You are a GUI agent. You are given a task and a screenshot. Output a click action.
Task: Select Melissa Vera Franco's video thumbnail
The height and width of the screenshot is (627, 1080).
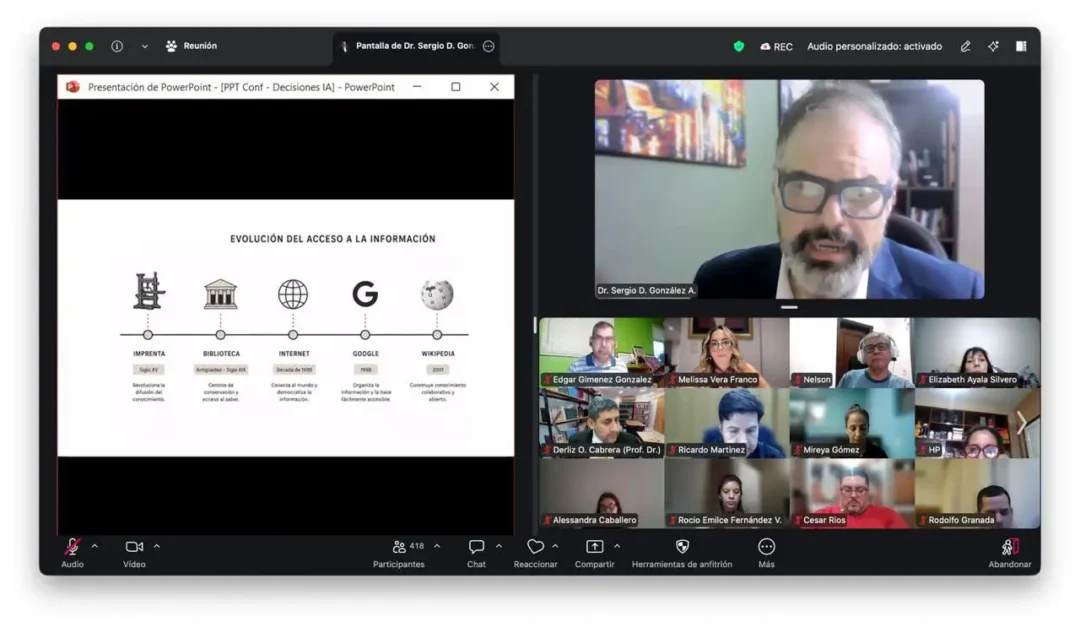(x=726, y=352)
